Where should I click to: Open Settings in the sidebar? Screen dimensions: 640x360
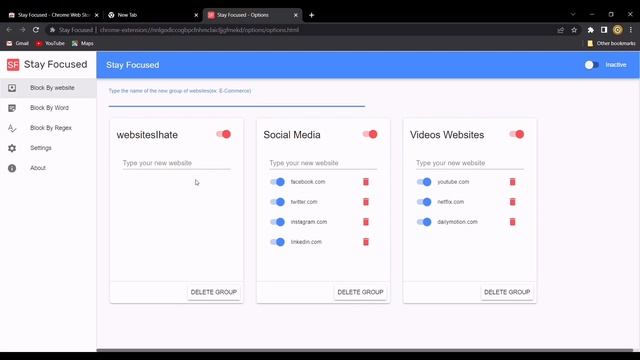[41, 148]
